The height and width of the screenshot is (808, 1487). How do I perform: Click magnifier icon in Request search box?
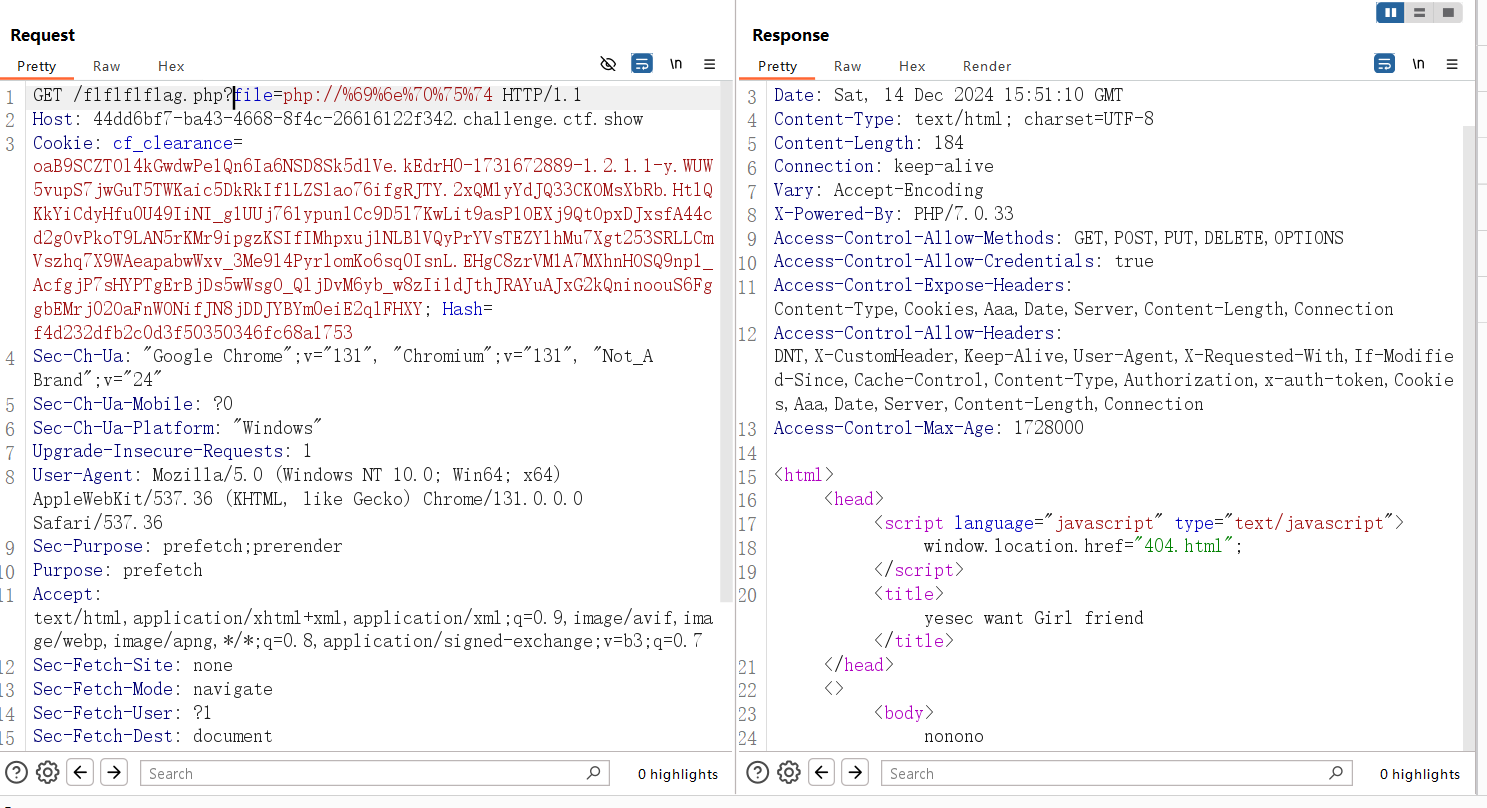tap(594, 772)
